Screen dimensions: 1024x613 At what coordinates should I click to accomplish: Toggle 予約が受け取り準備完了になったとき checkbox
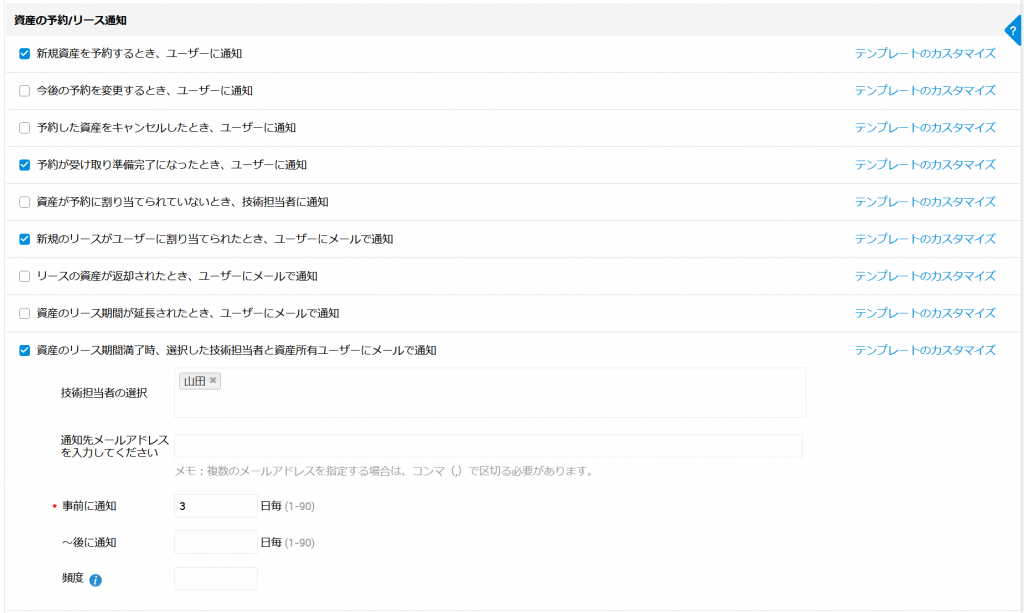(x=25, y=165)
